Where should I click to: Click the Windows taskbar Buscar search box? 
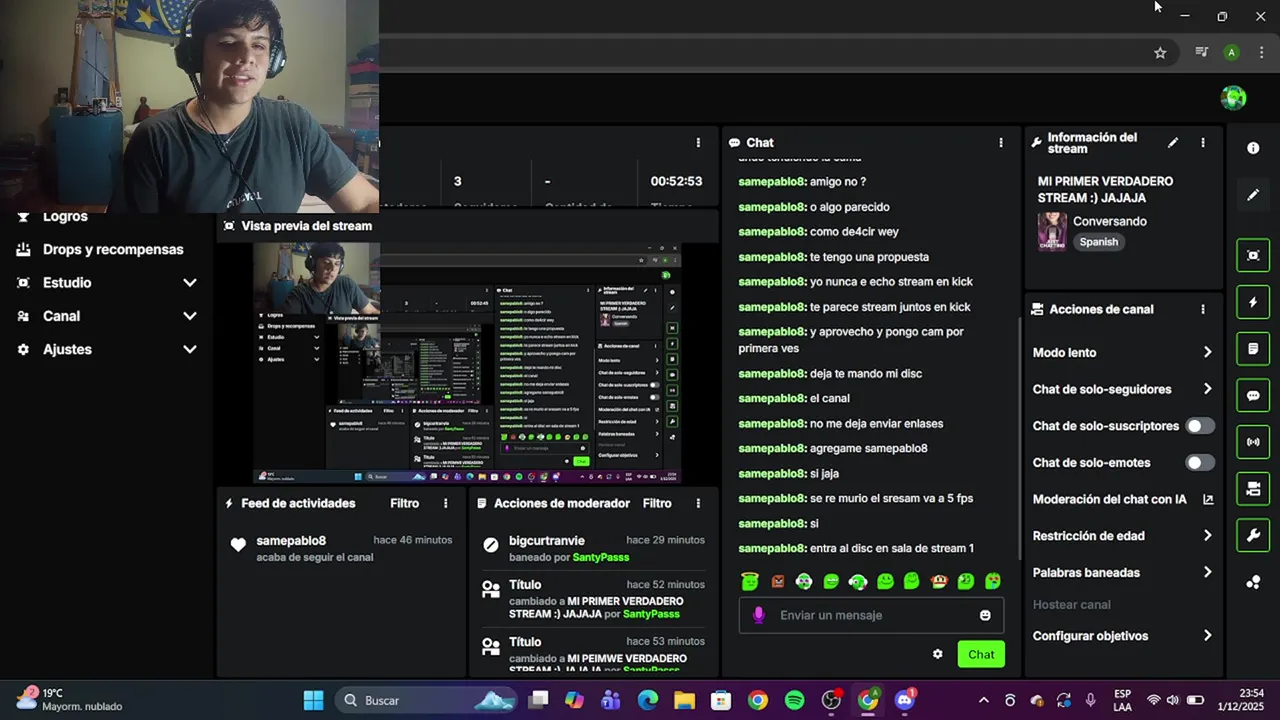pos(425,700)
